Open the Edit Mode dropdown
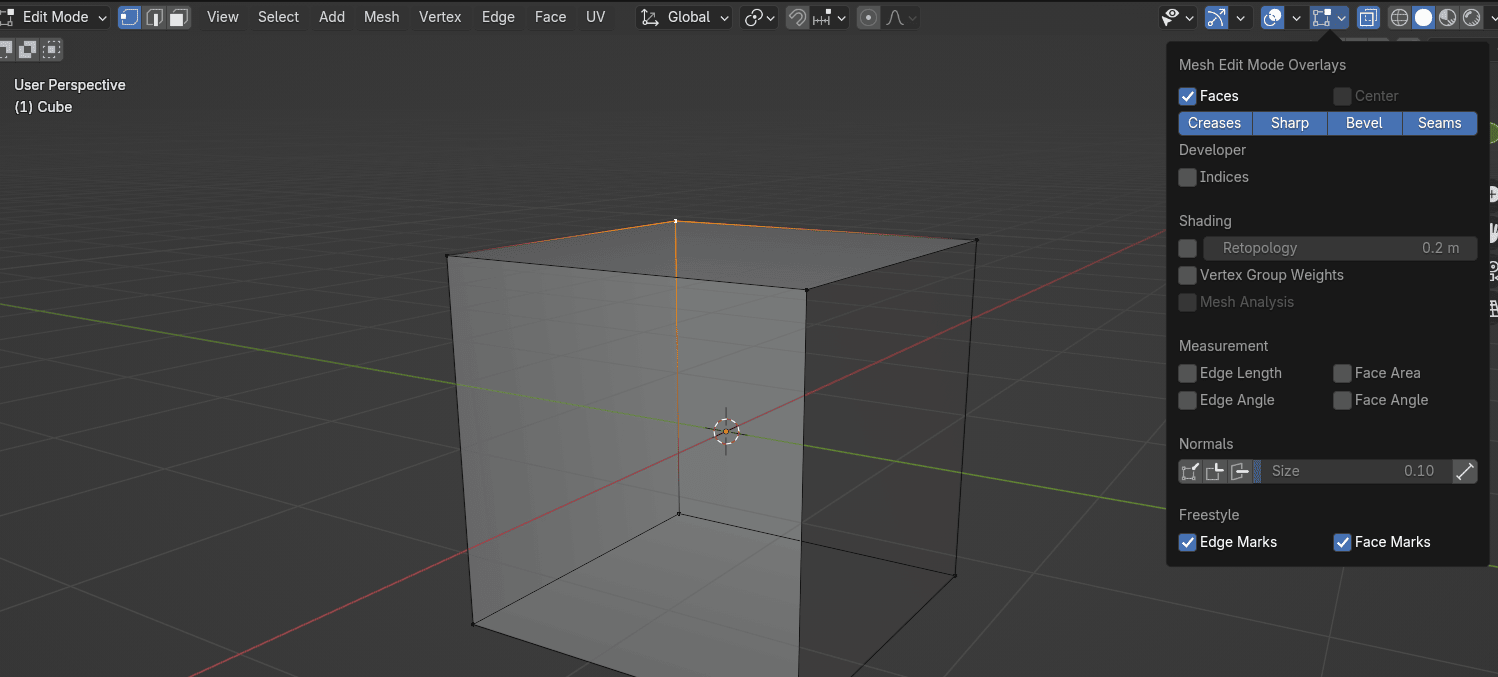Viewport: 1498px width, 677px height. click(x=56, y=17)
